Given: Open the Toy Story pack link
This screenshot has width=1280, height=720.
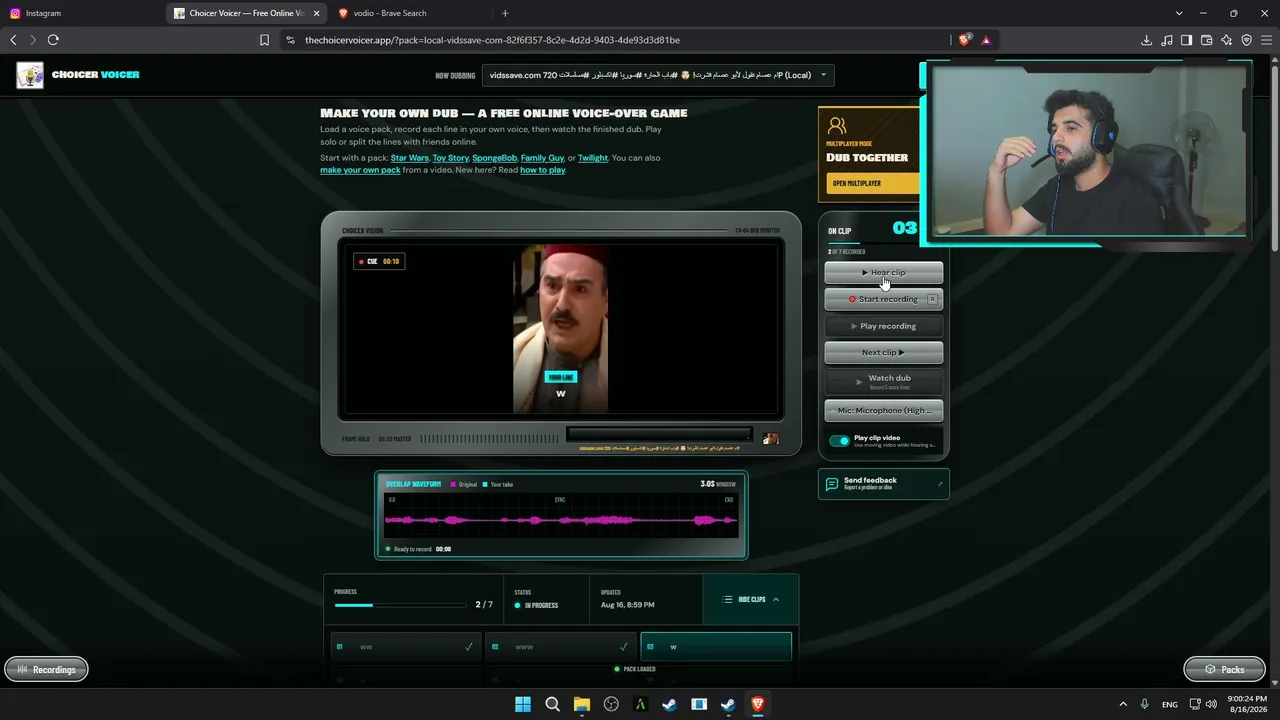Looking at the screenshot, I should pyautogui.click(x=450, y=158).
